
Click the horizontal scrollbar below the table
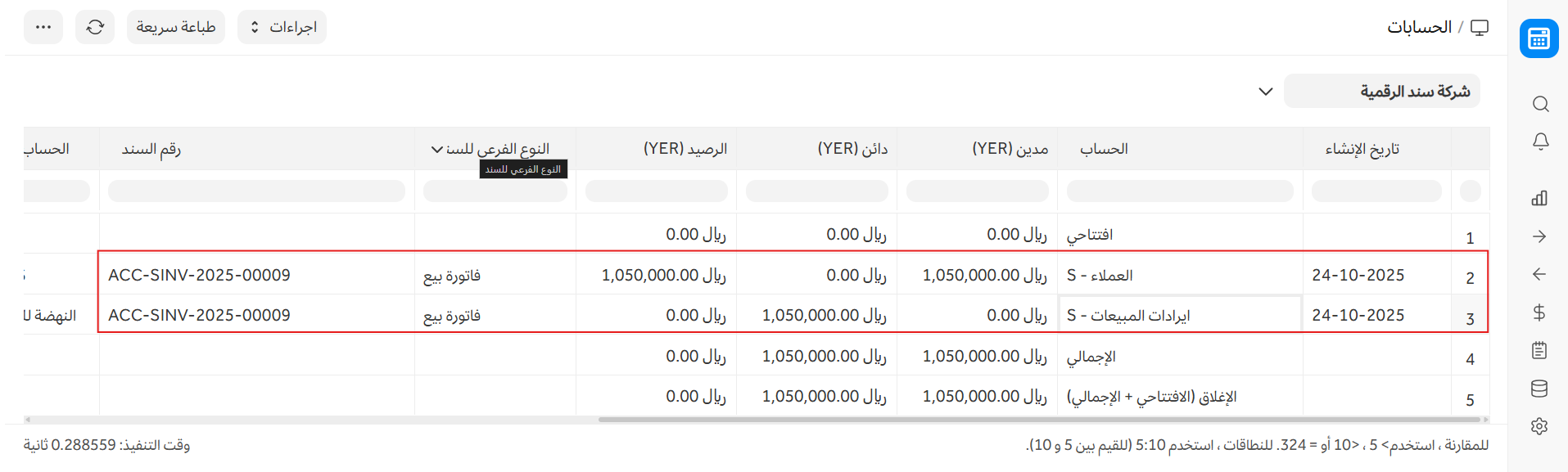click(x=1038, y=420)
